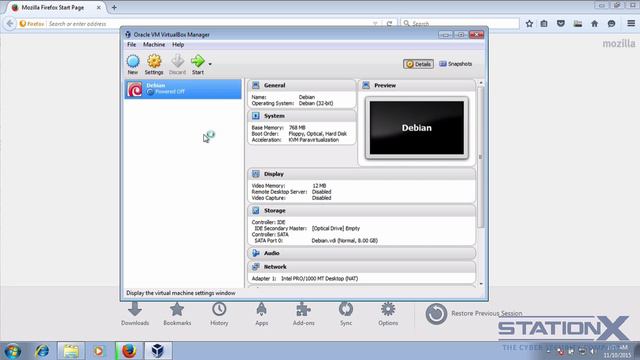Close the Firefox Start Page tab

pos(99,7)
